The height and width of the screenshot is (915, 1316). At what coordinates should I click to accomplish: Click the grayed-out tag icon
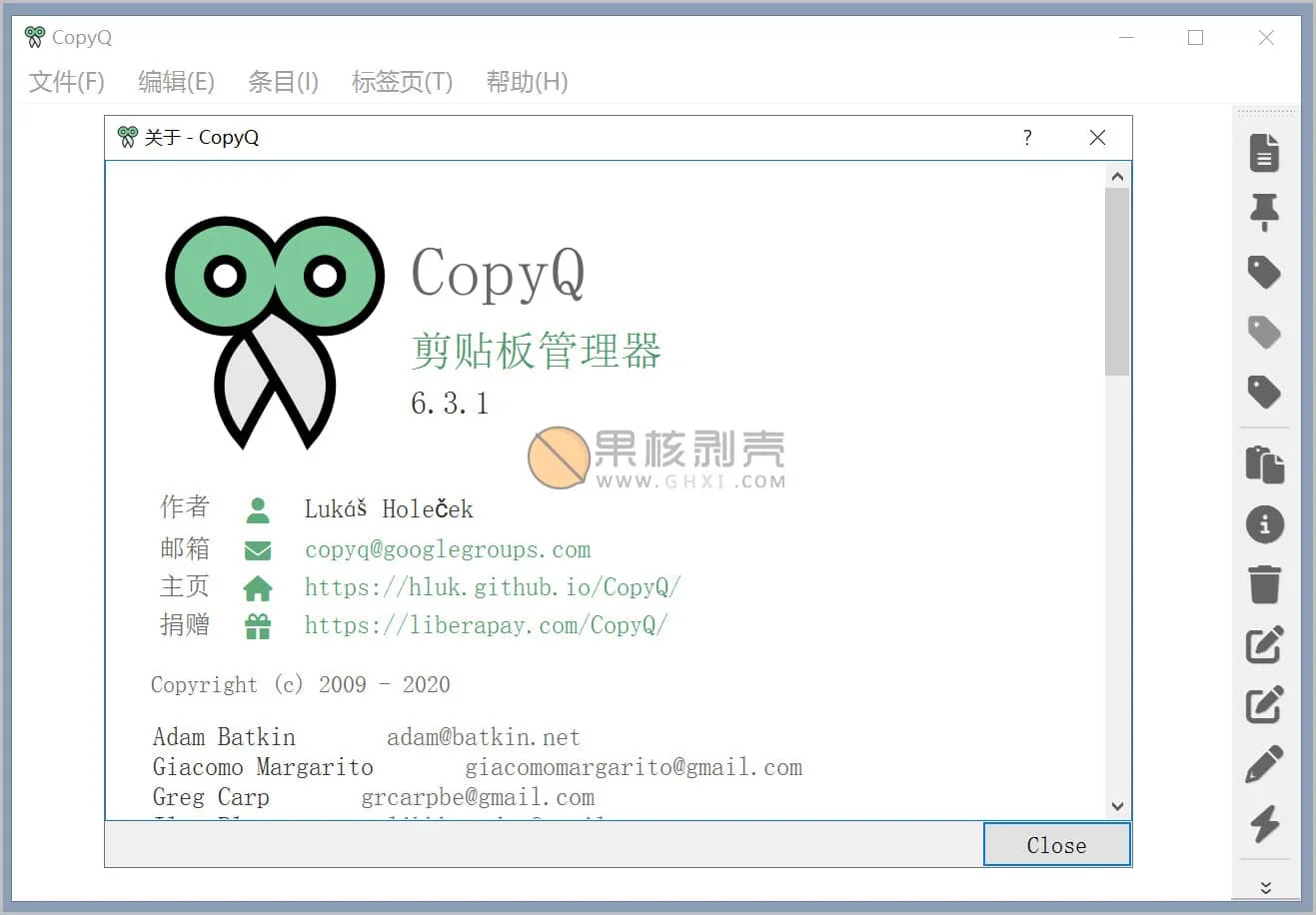(x=1264, y=332)
